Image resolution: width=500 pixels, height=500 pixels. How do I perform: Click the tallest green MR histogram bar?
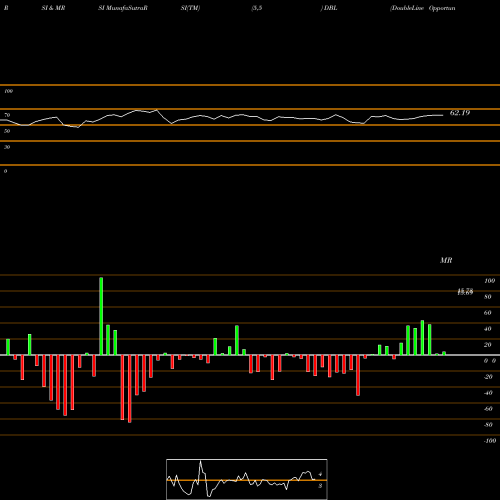coord(101,316)
